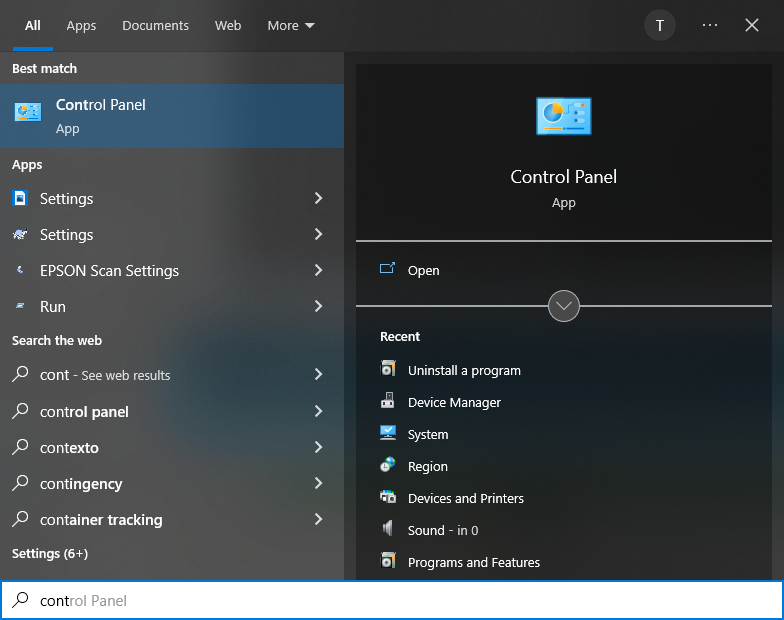784x620 pixels.
Task: Select the container tracking web suggestion
Action: (x=172, y=520)
